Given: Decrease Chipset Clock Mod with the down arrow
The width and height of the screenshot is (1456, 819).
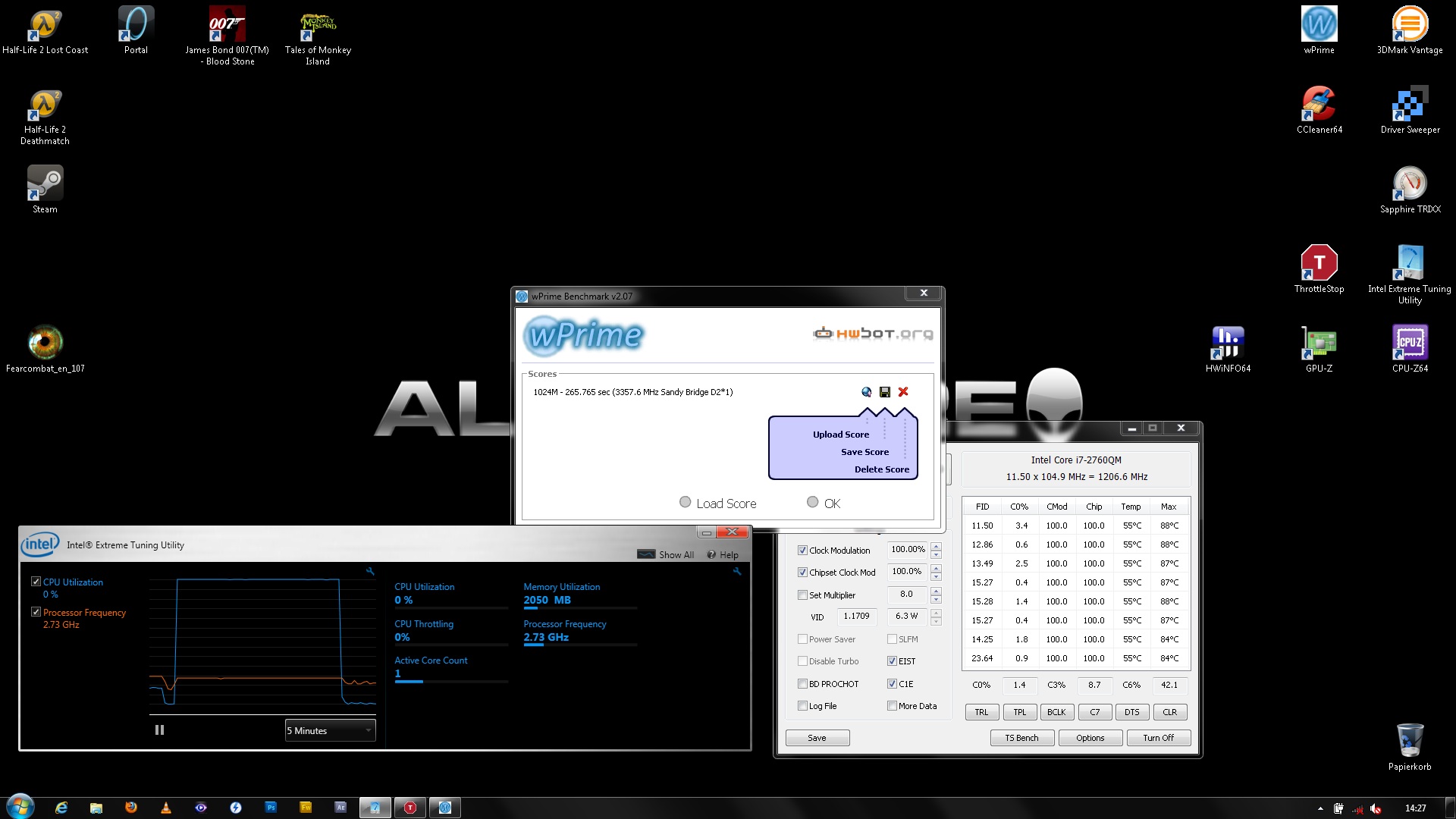Looking at the screenshot, I should click(936, 576).
